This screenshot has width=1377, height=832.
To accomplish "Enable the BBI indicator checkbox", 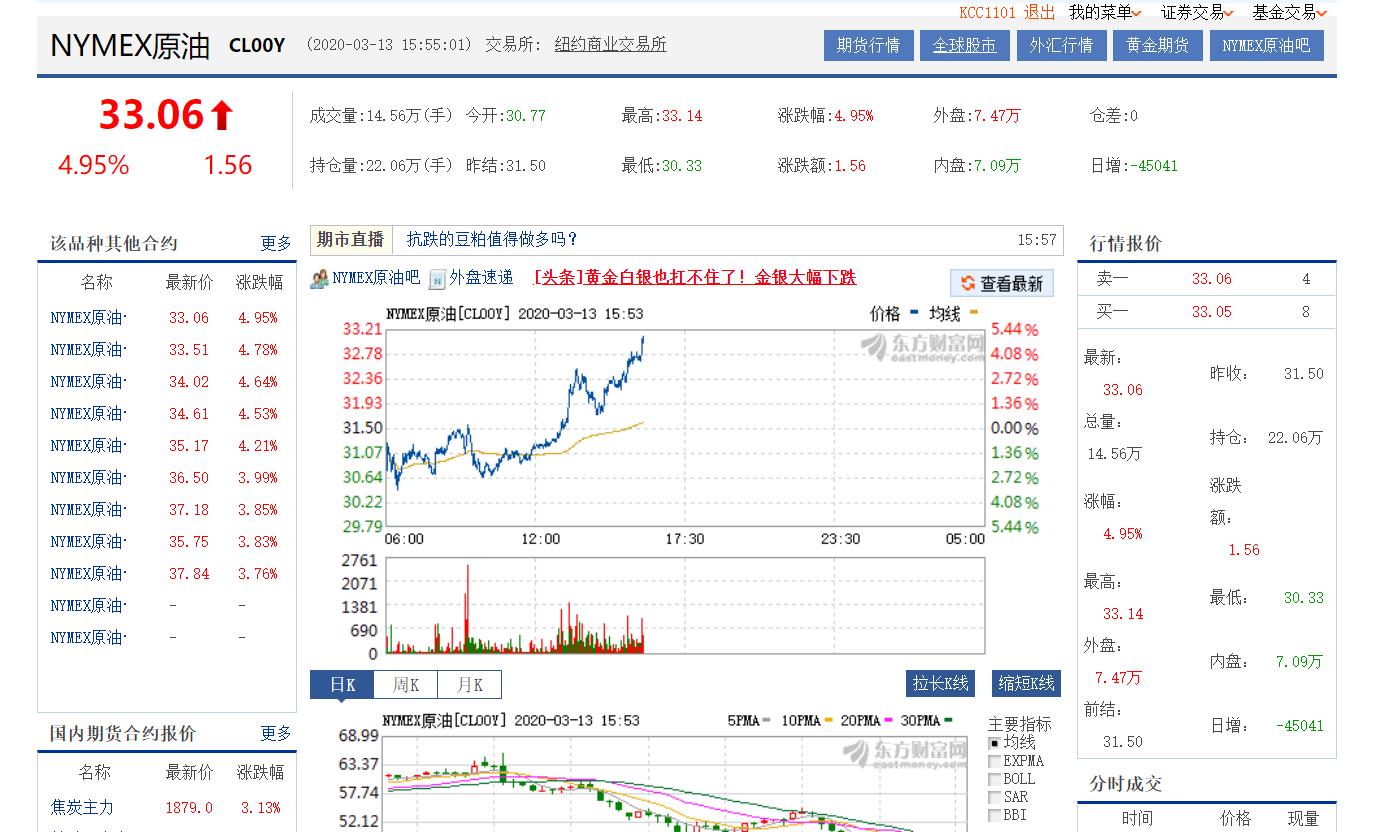I will 994,815.
